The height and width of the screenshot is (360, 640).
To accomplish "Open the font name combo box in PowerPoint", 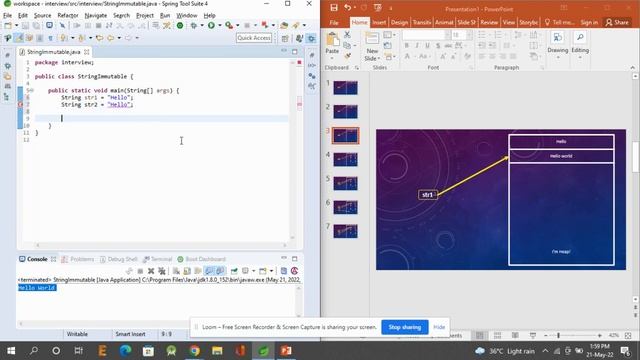I will pos(426,35).
